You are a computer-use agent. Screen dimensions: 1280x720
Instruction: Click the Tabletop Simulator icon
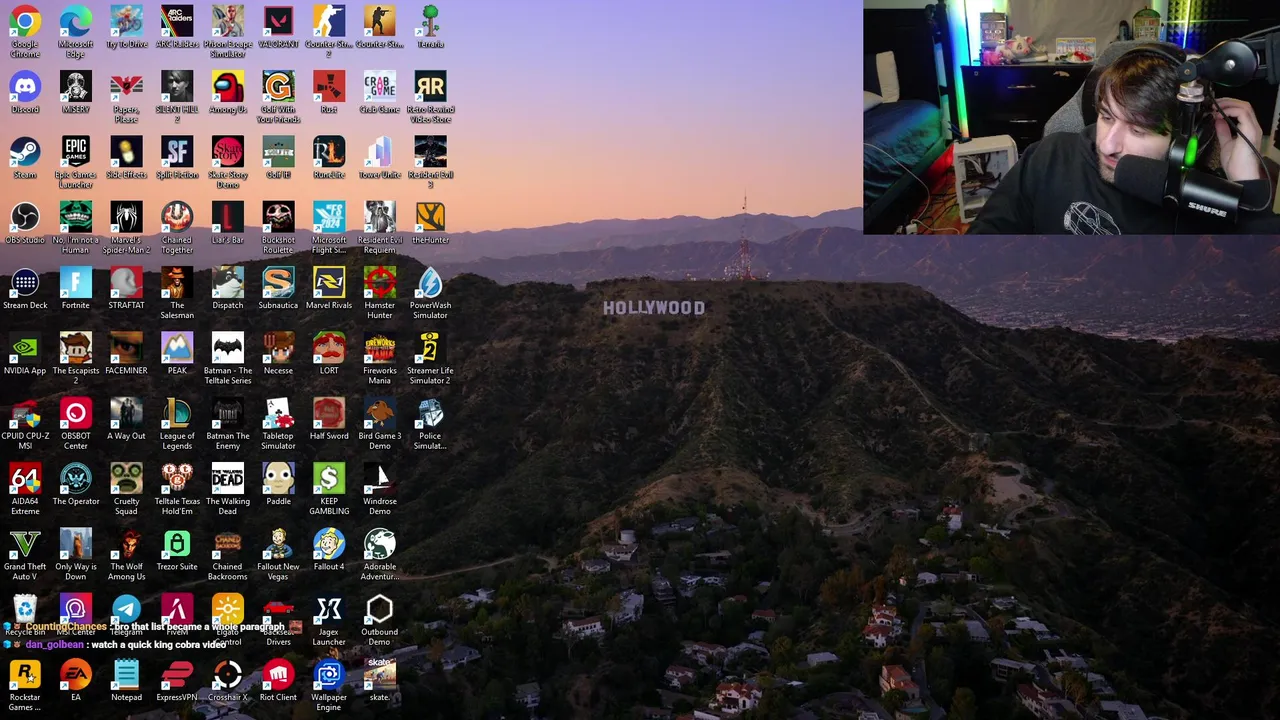click(x=278, y=414)
